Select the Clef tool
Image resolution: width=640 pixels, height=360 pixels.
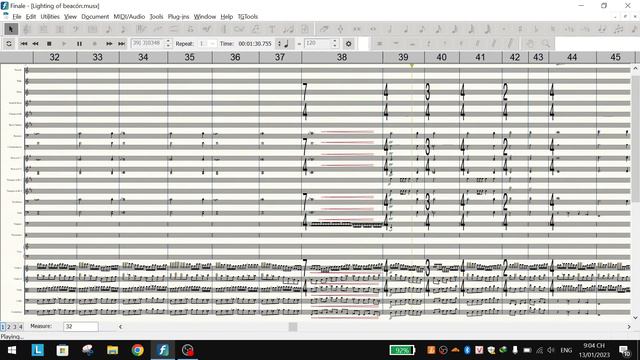click(x=76, y=29)
